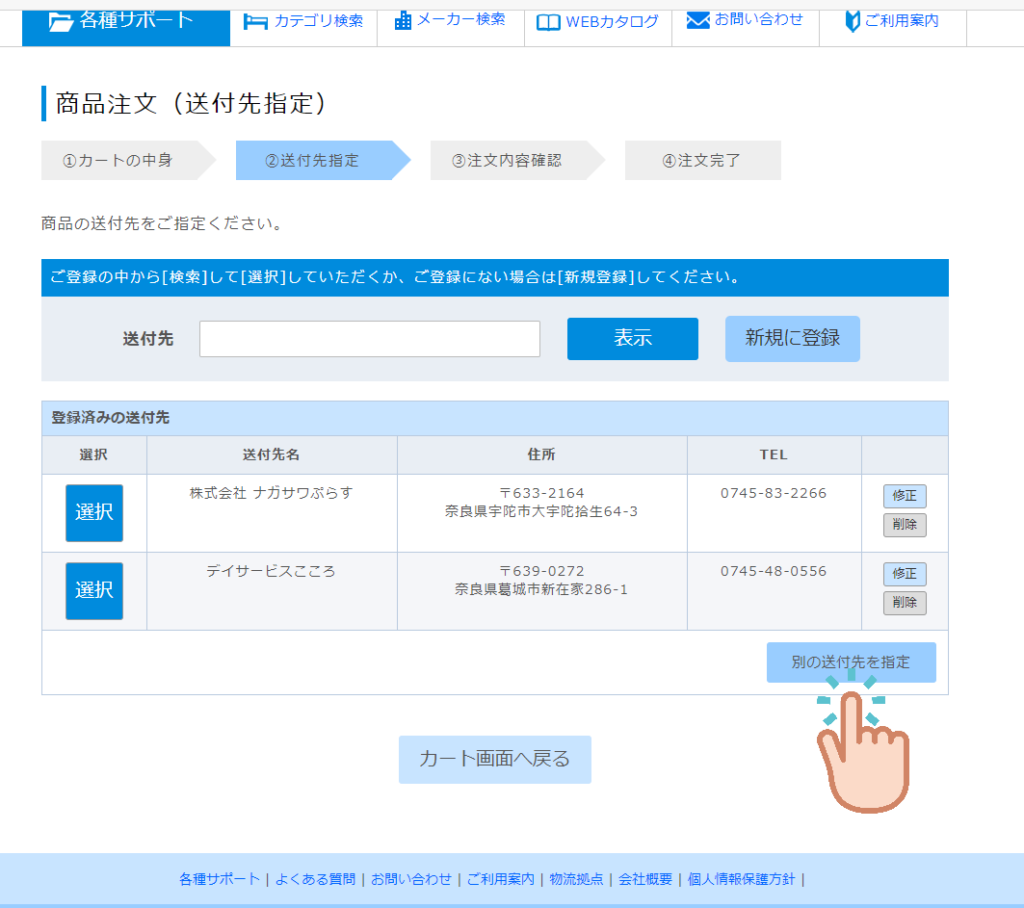
Task: Click the building icon for メーカー検索
Action: [403, 21]
